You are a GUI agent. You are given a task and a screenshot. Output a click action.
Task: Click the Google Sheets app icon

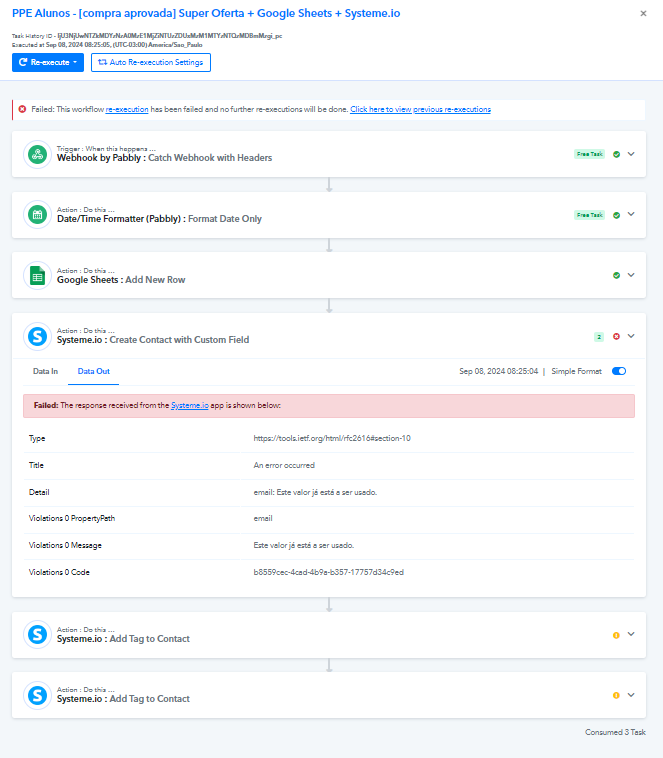(x=37, y=276)
